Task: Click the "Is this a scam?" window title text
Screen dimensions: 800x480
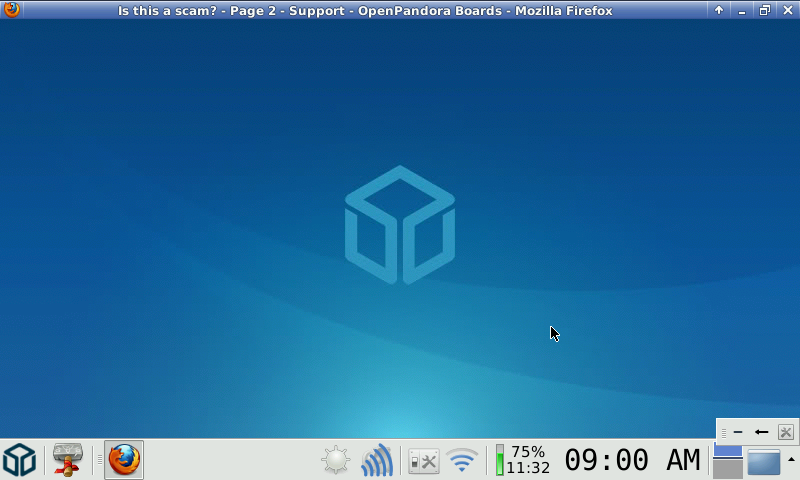Action: [x=365, y=10]
